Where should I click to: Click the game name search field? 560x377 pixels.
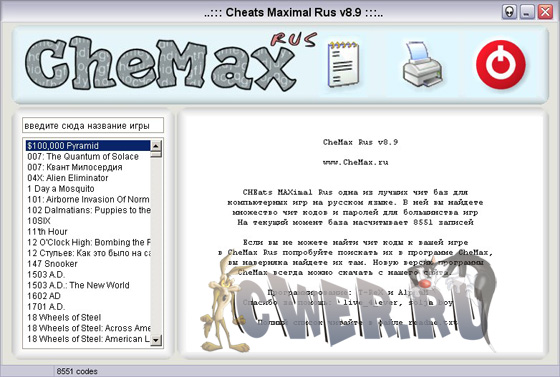(x=93, y=126)
